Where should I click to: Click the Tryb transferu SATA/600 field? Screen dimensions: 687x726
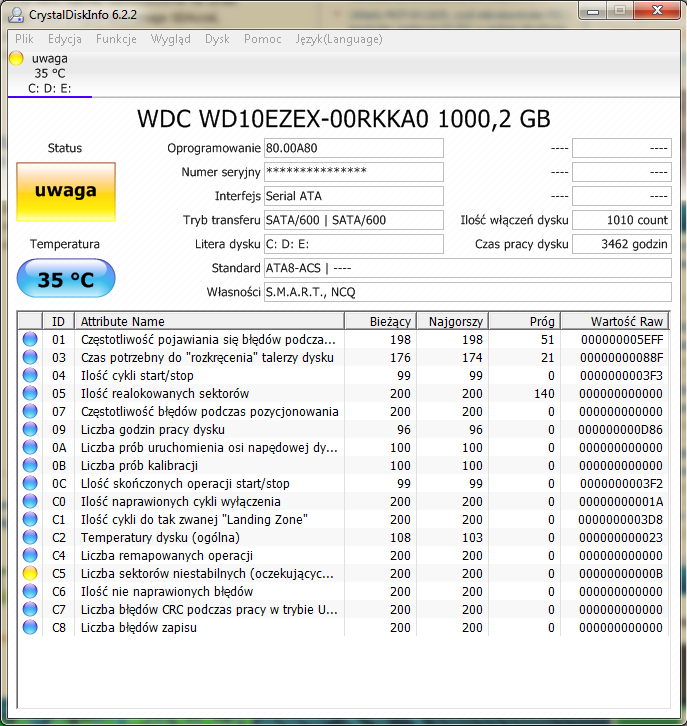point(354,220)
